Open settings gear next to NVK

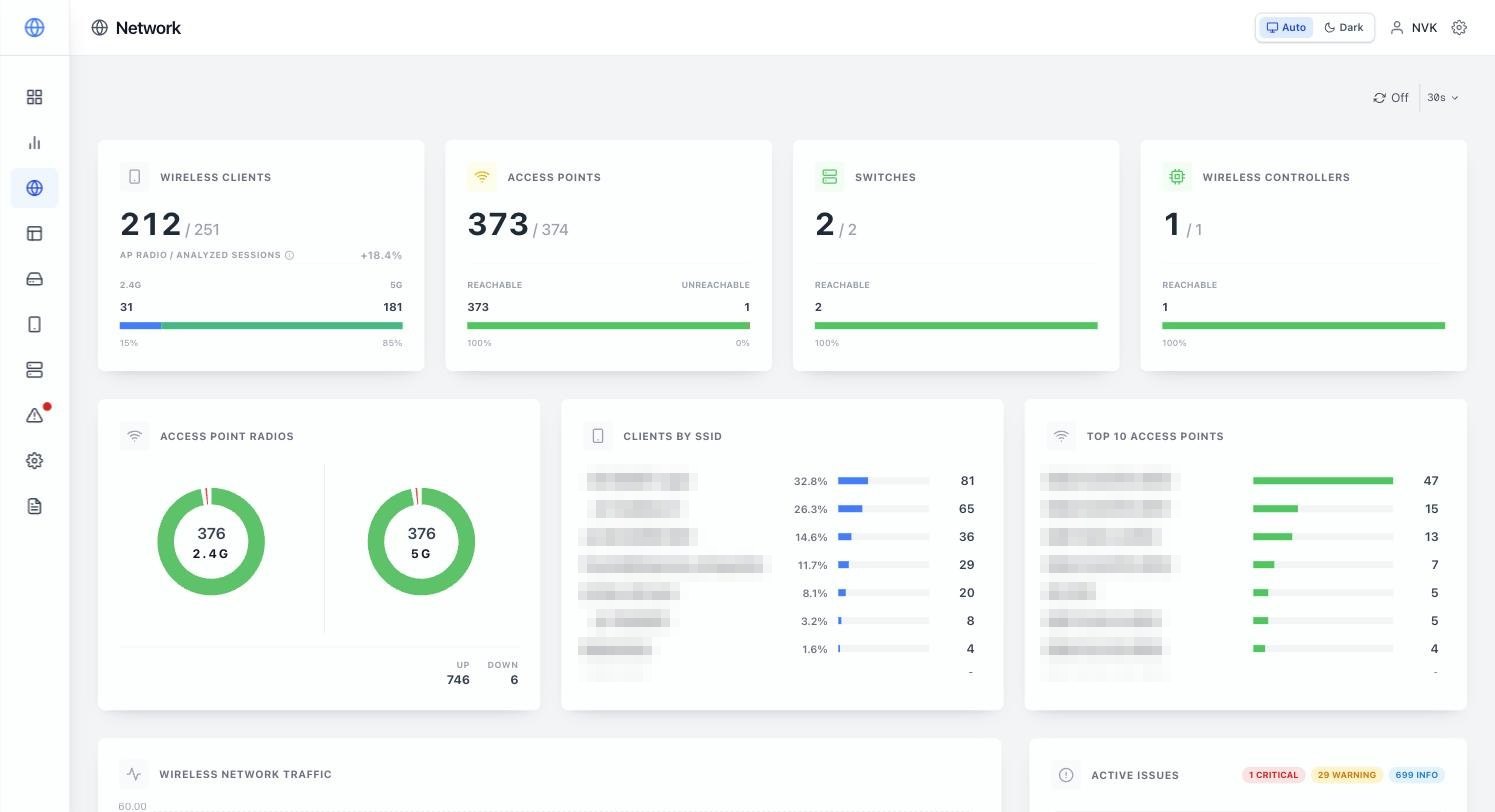(x=1459, y=28)
